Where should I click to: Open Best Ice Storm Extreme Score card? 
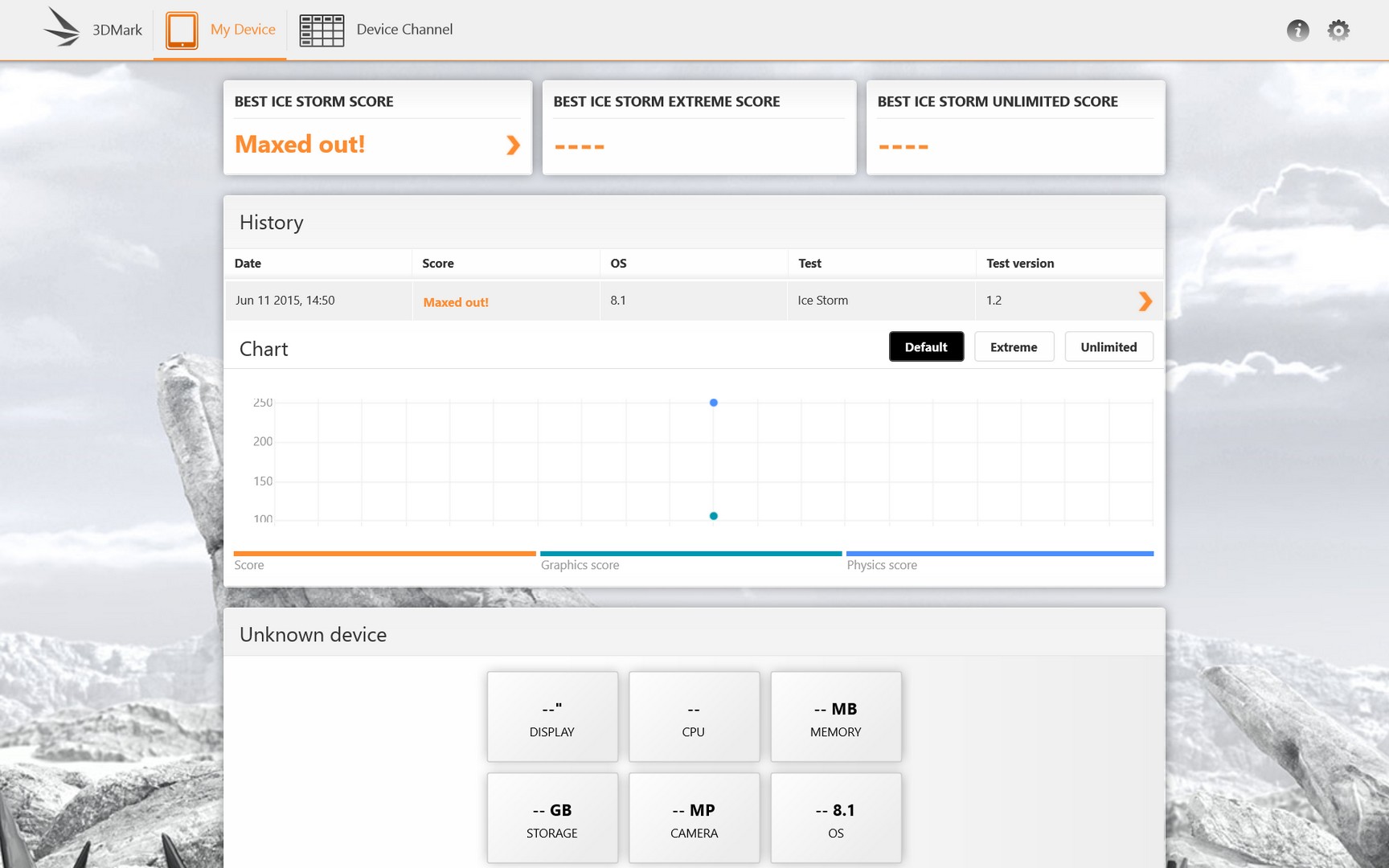699,127
